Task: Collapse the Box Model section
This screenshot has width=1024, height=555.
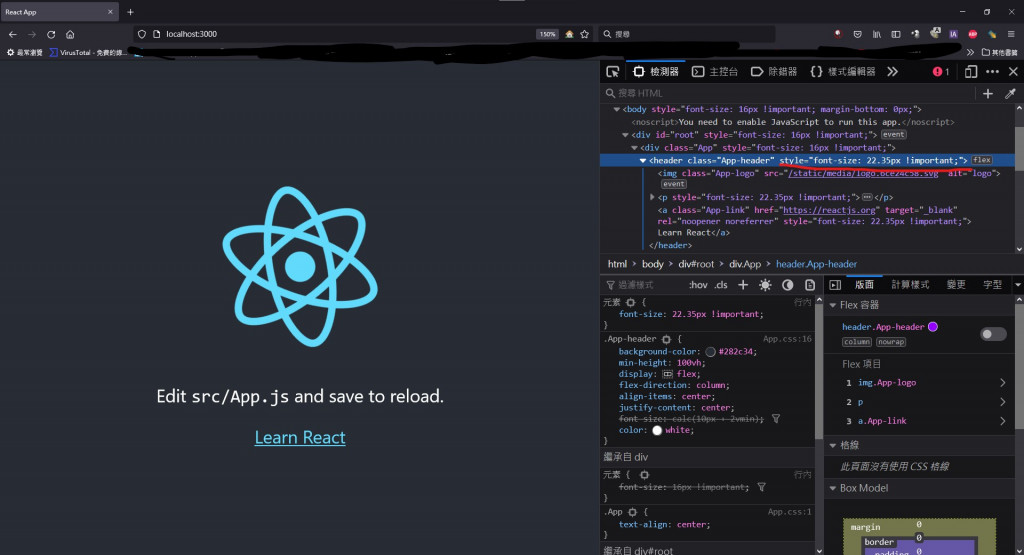Action: click(x=833, y=488)
